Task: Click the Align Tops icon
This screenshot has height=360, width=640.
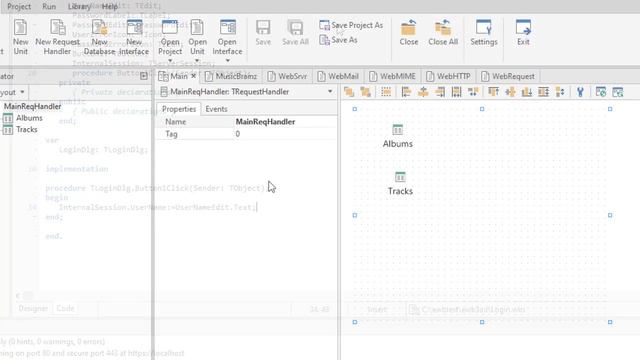Action: pos(493,92)
